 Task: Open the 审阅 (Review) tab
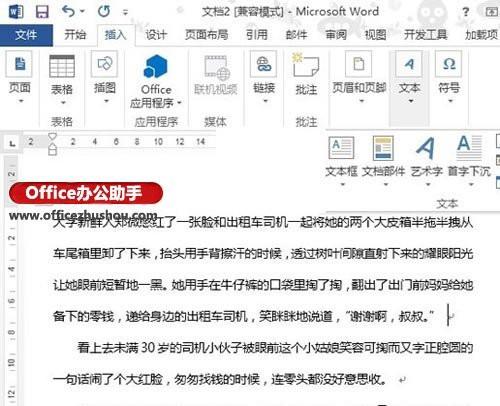click(x=336, y=35)
